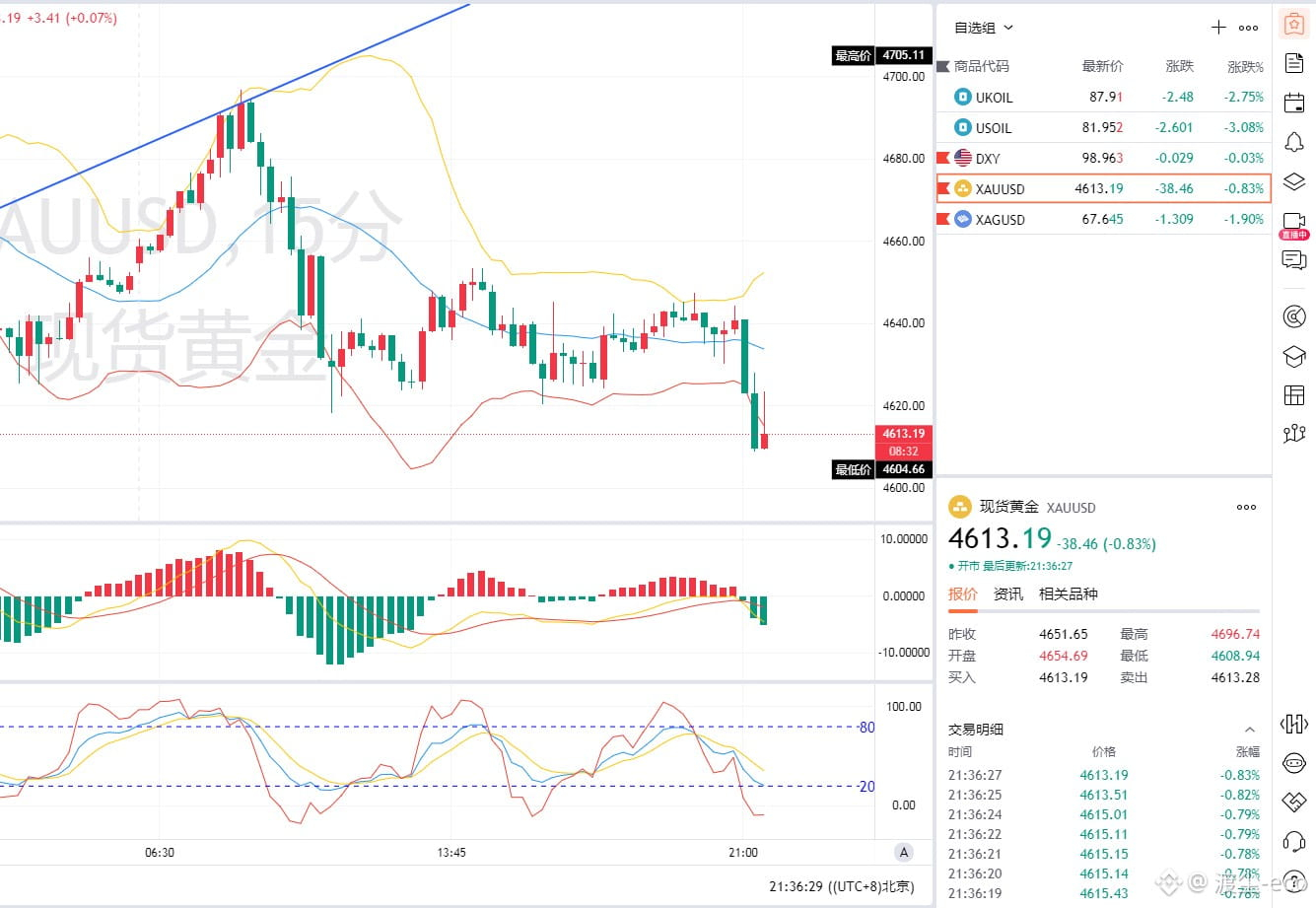Click the 06:30 time axis label
The height and width of the screenshot is (908, 1316).
[159, 852]
